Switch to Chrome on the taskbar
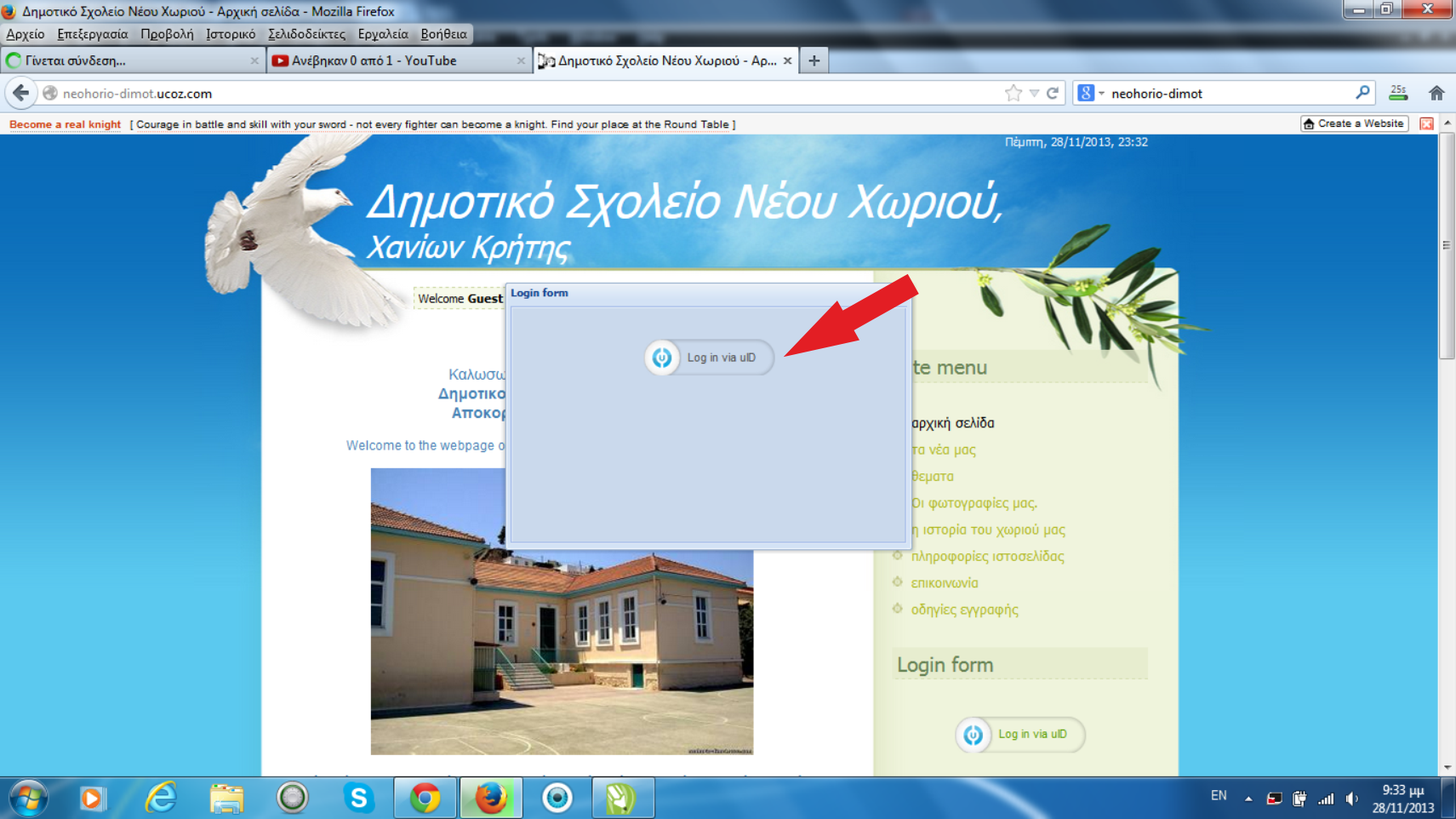The image size is (1456, 819). (425, 798)
